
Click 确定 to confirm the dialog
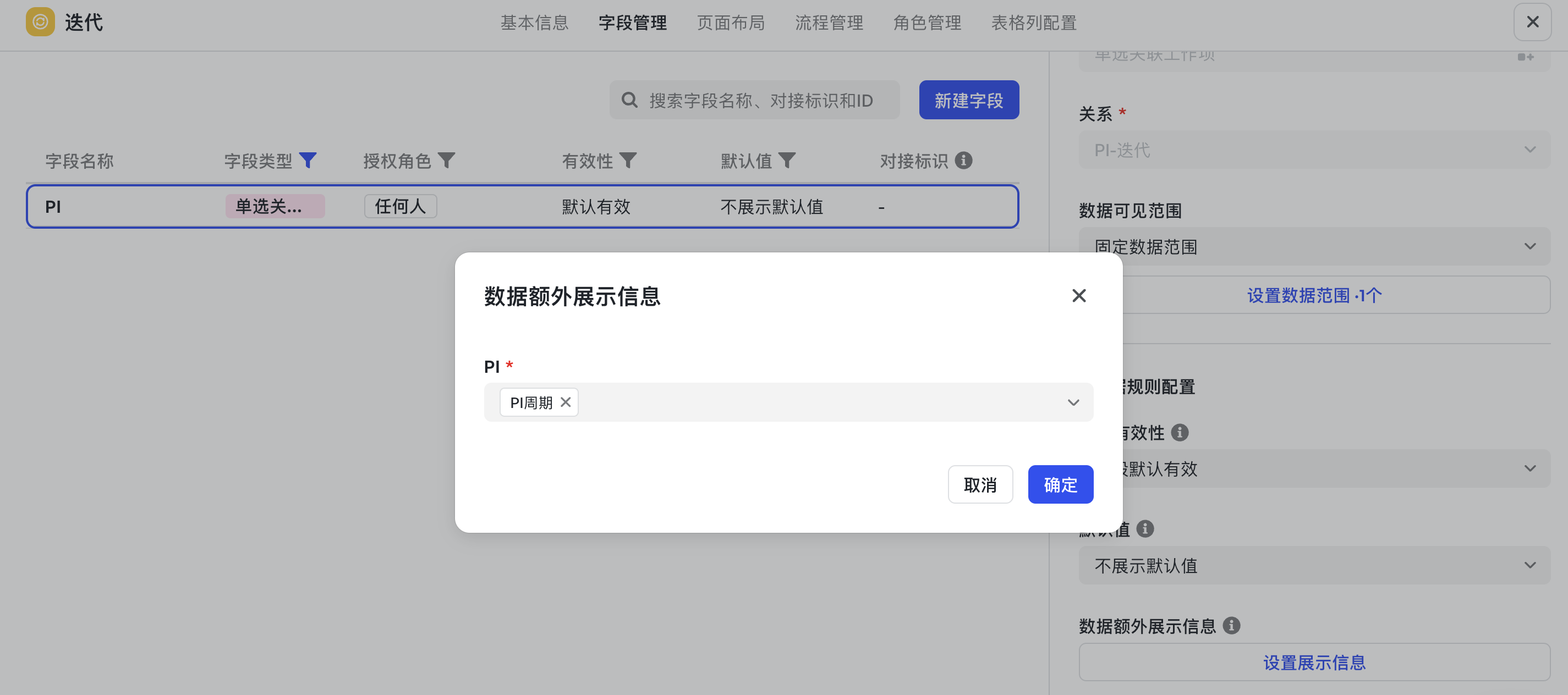point(1060,484)
